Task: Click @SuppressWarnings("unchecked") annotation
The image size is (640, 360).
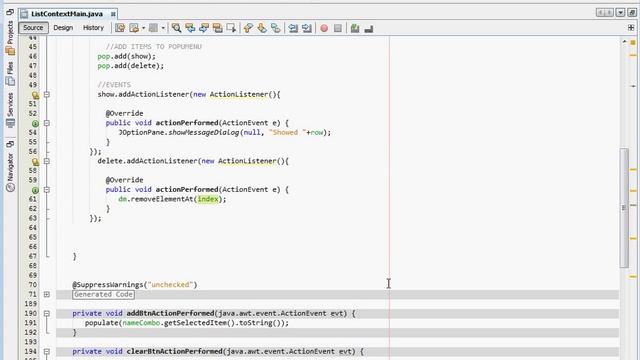Action: (135, 284)
